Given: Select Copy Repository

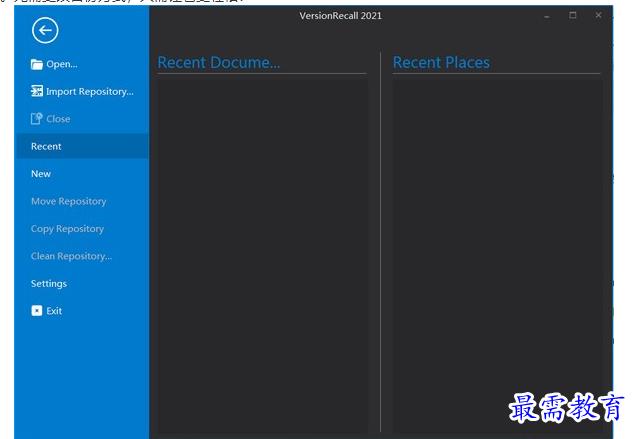Looking at the screenshot, I should (67, 229).
